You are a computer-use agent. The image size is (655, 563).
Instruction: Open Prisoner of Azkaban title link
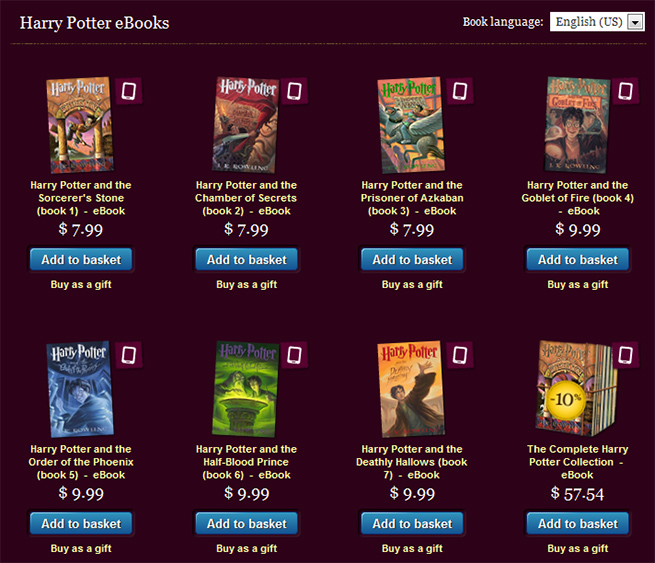pos(412,198)
